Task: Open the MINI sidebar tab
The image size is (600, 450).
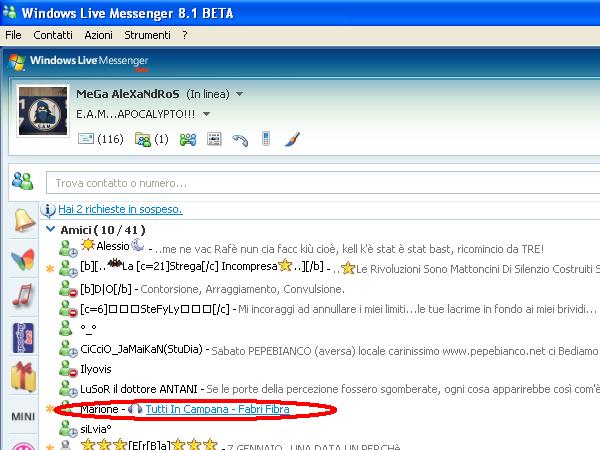Action: pyautogui.click(x=23, y=416)
